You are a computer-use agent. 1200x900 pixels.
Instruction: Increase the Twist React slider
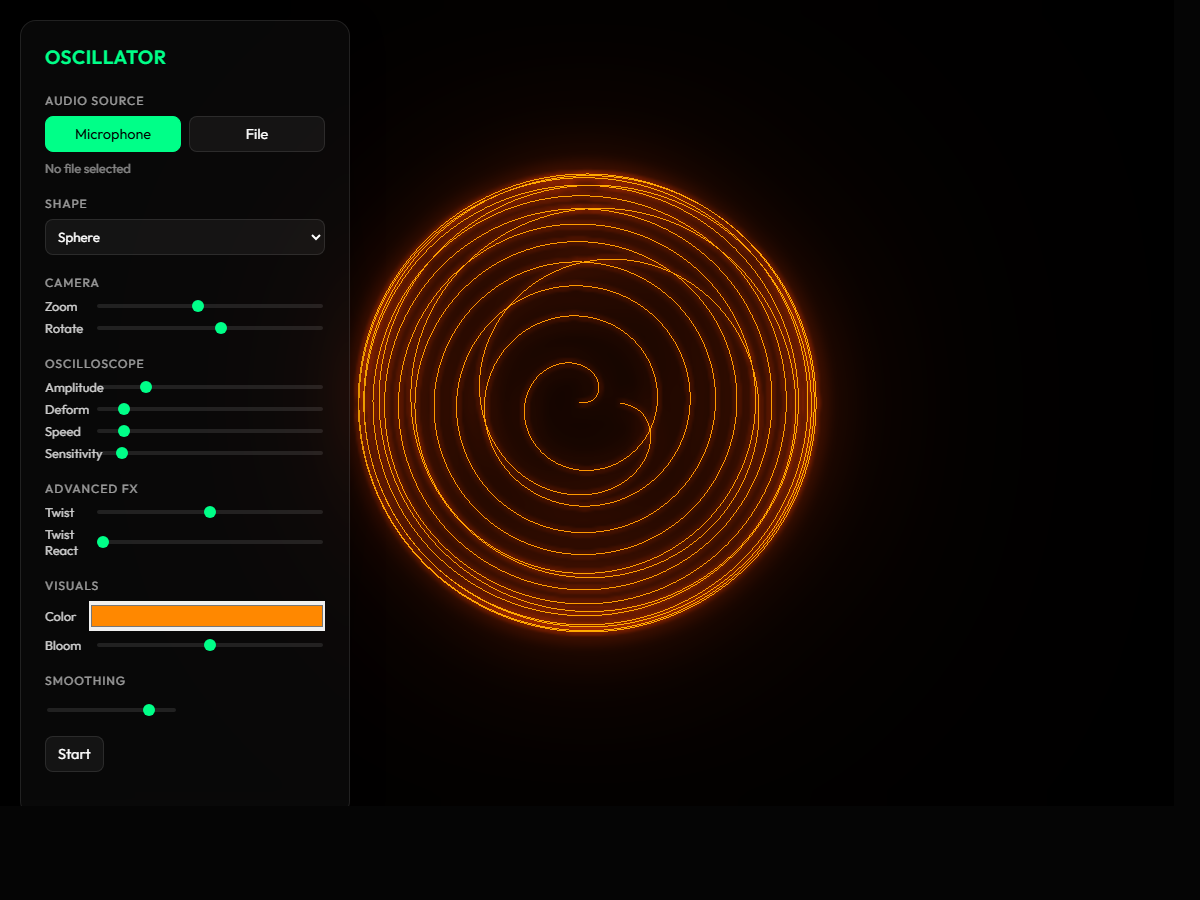coord(103,541)
